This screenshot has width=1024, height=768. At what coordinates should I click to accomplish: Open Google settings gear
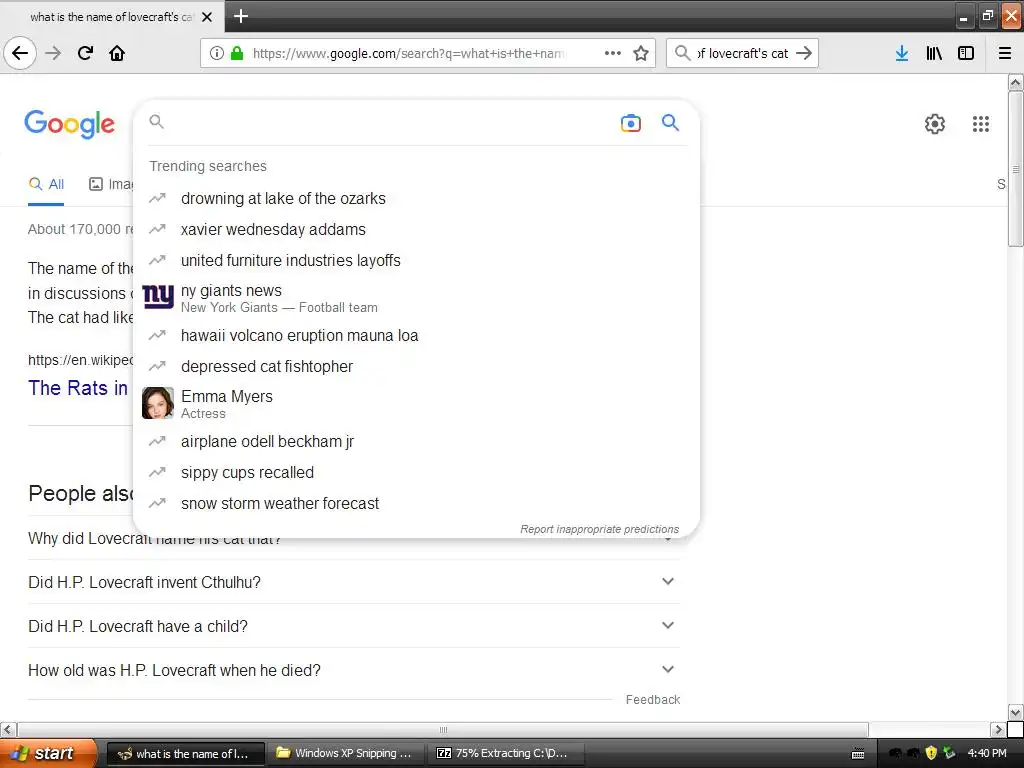coord(935,123)
